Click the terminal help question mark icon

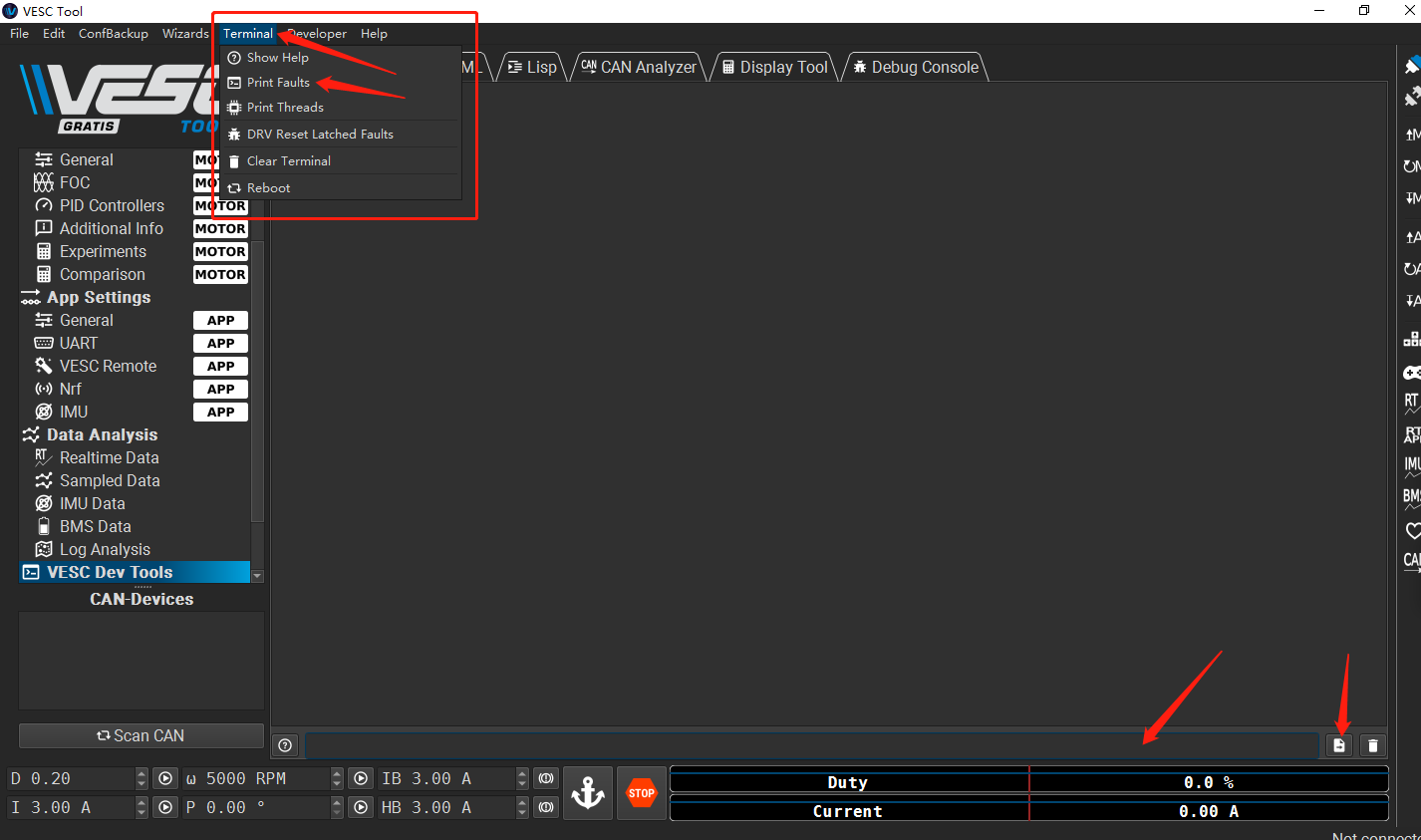coord(285,745)
